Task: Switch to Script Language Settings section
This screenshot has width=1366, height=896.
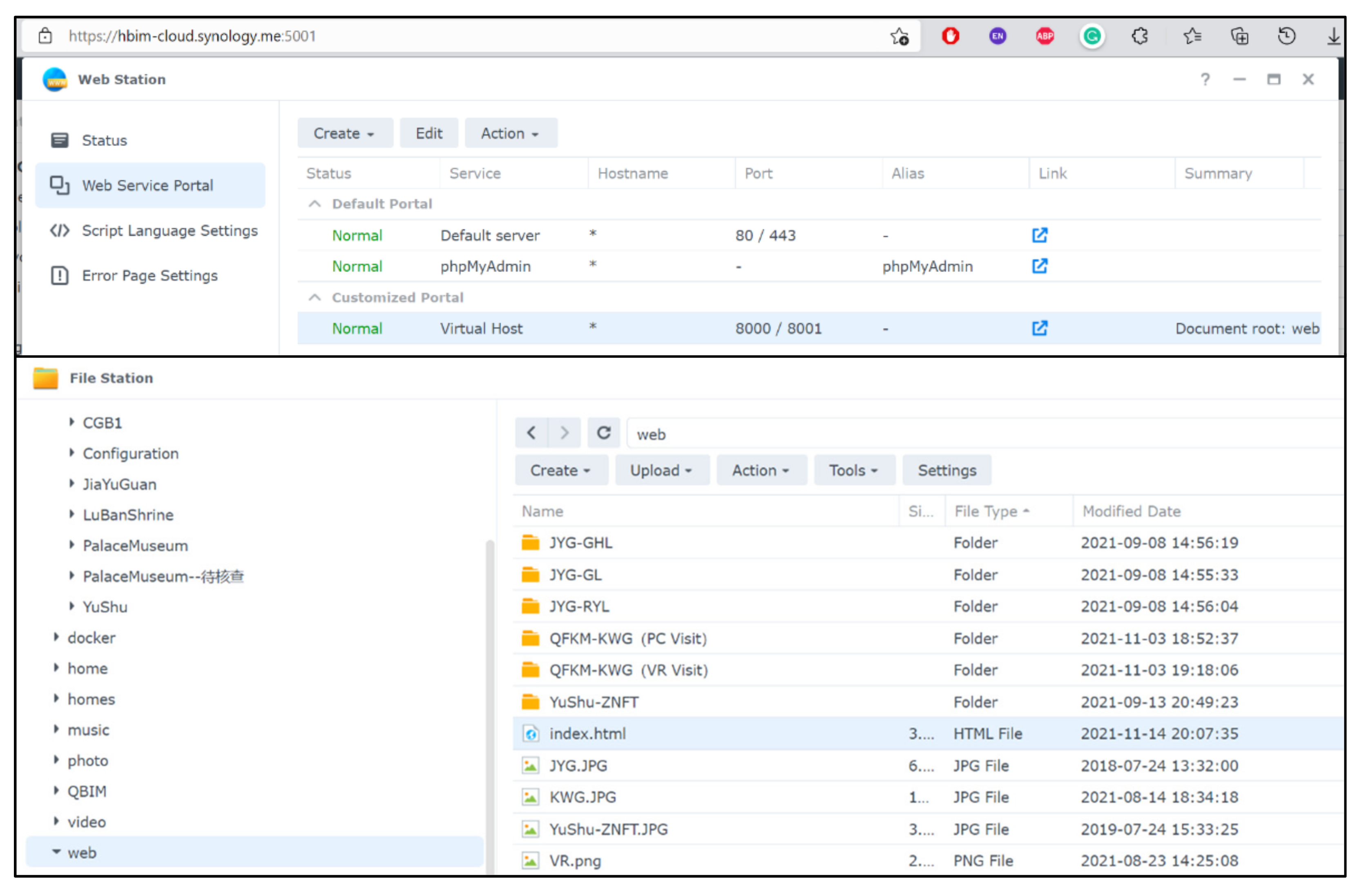Action: click(x=169, y=231)
